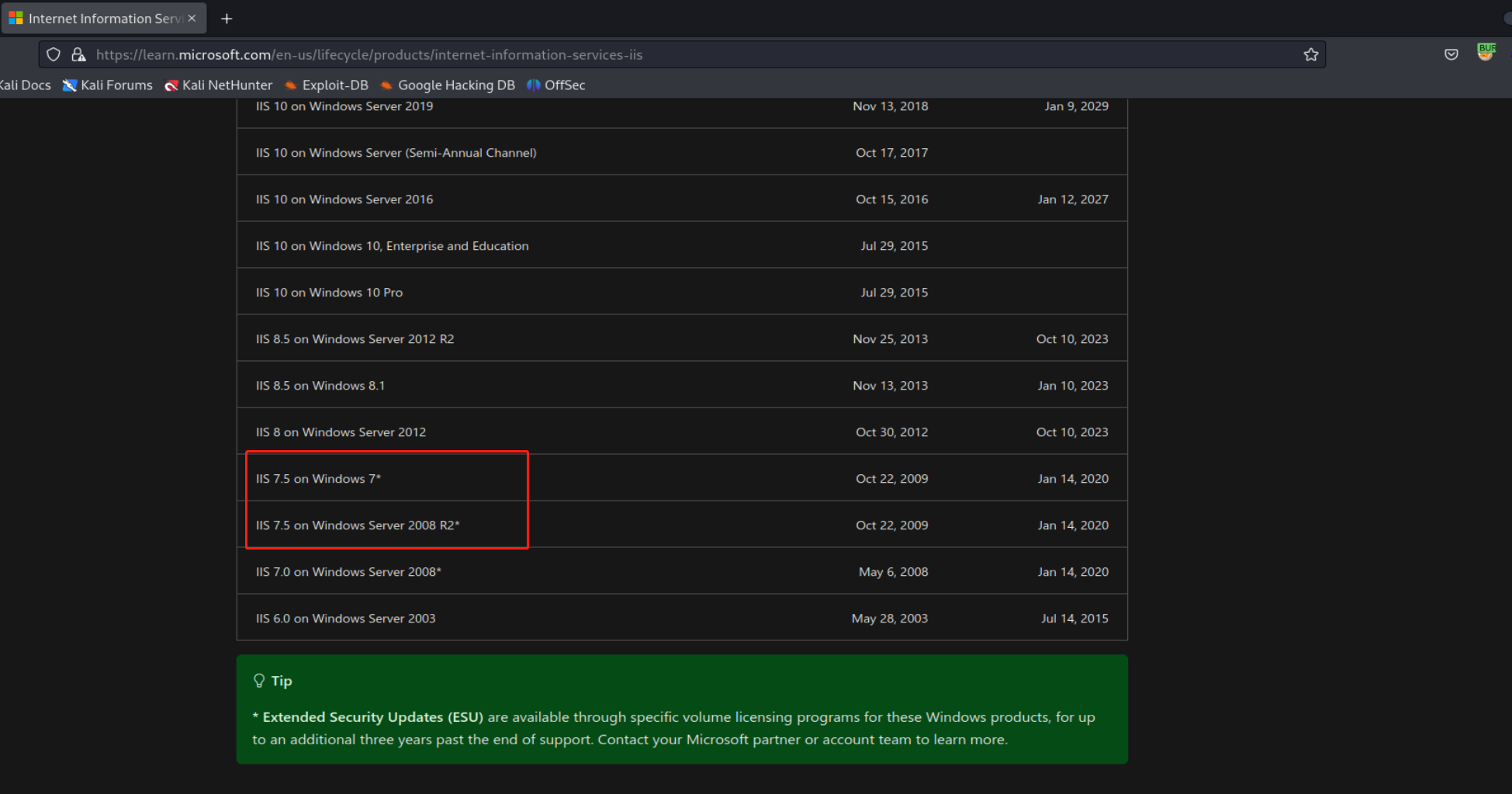Click the 'Oct 30, 2012' start date
This screenshot has height=794, width=1512.
[x=892, y=432]
